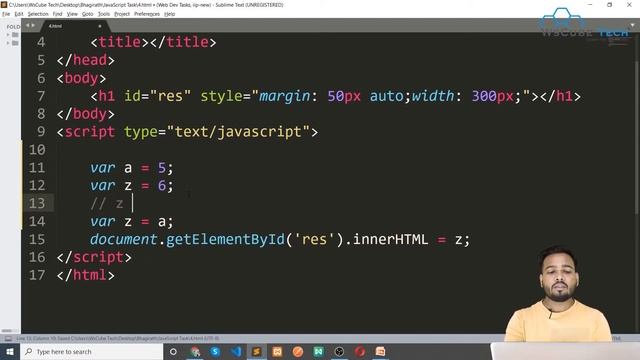Open the XAMPP taskbar icon
The width and height of the screenshot is (640, 360).
tap(277, 351)
